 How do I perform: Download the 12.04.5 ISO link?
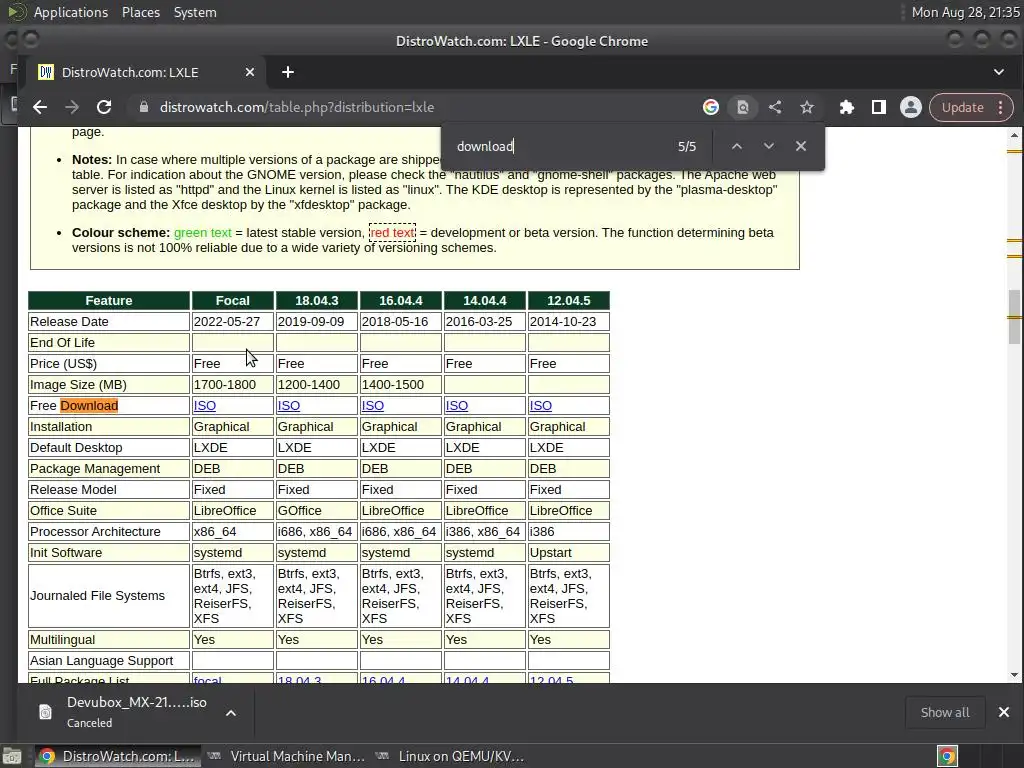(541, 406)
